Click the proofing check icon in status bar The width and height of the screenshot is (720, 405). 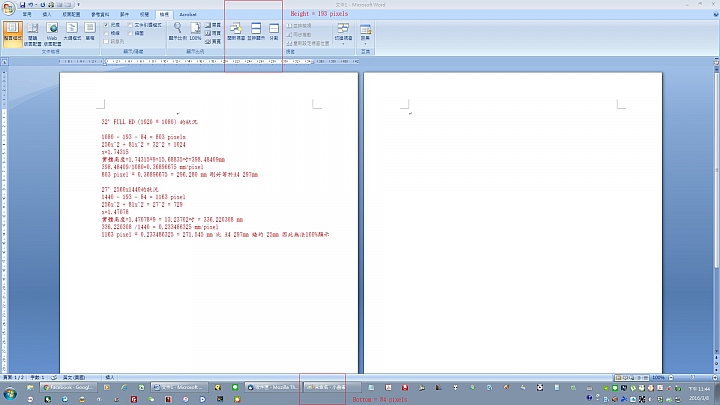[54, 377]
